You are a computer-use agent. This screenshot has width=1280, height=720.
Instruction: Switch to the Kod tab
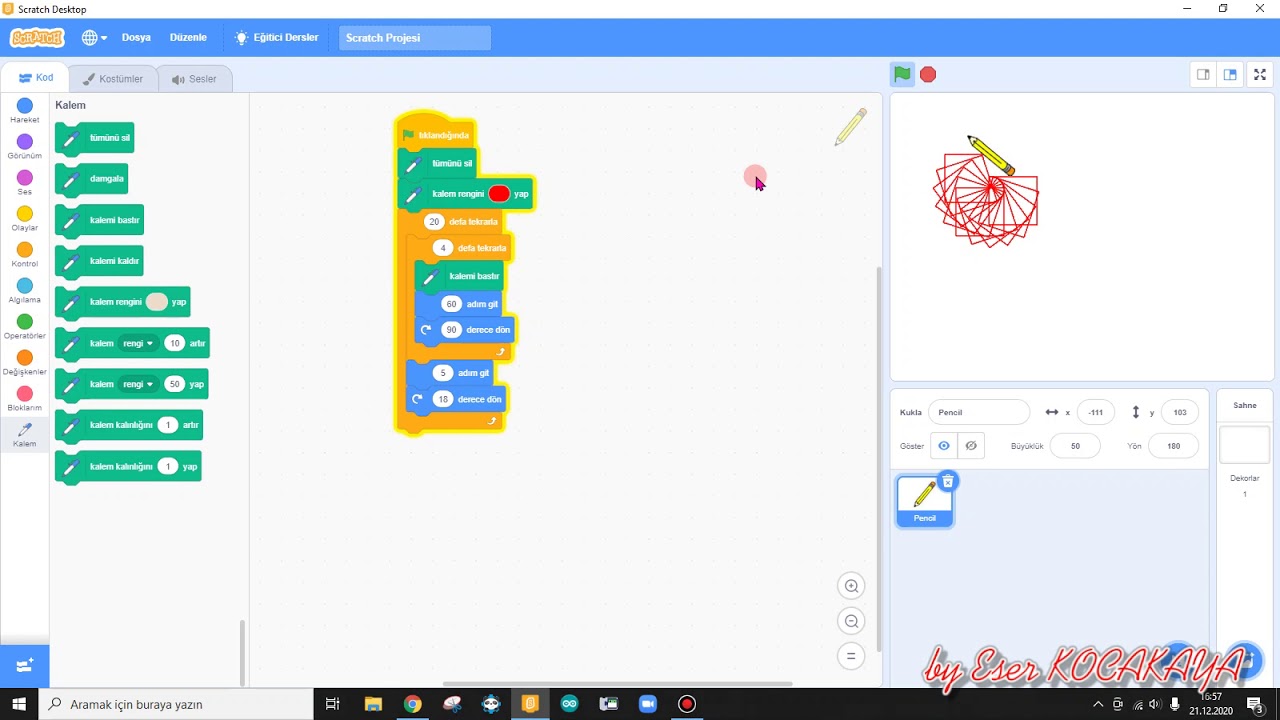coord(35,78)
